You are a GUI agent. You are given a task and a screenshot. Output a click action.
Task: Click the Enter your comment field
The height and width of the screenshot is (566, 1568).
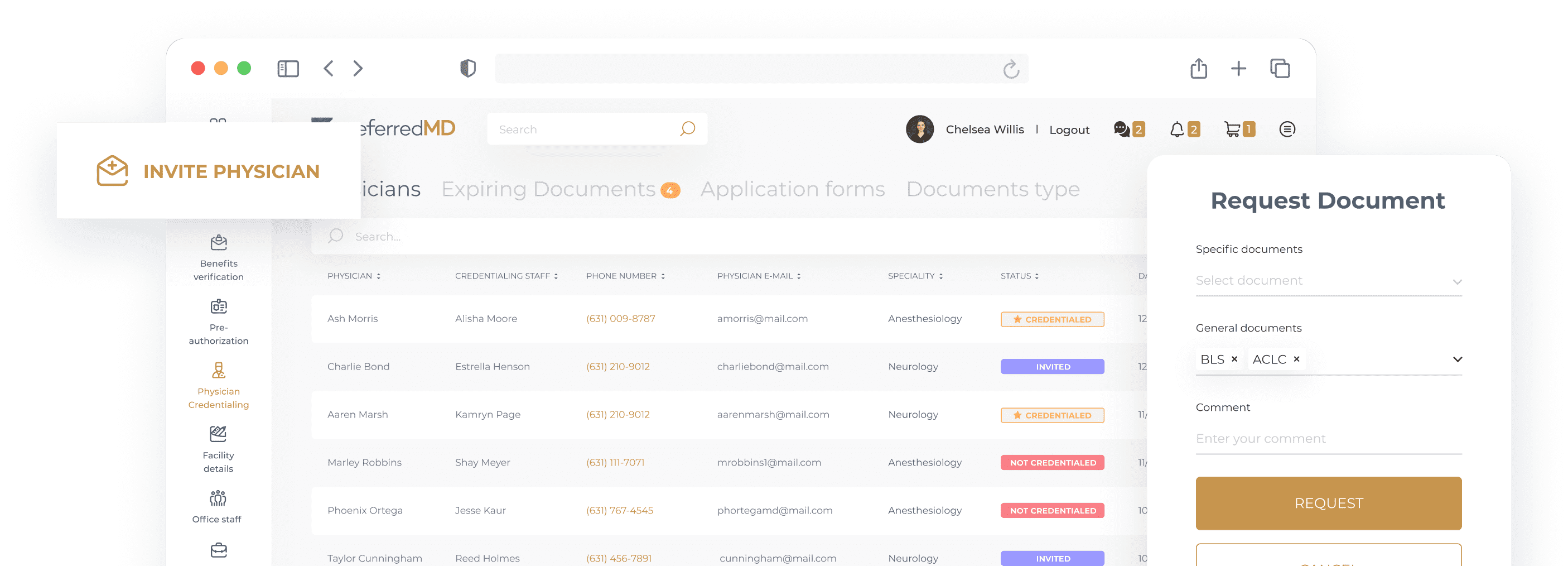pyautogui.click(x=1328, y=439)
